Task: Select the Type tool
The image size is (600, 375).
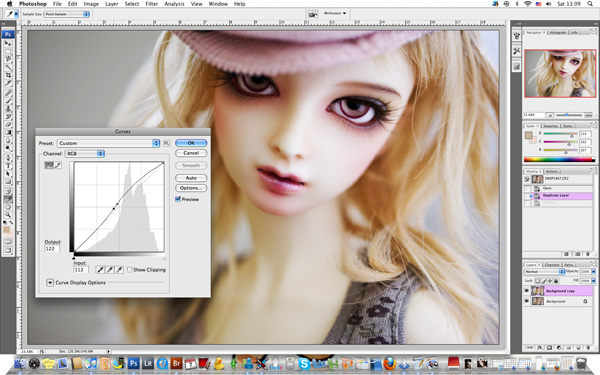Action: click(8, 166)
